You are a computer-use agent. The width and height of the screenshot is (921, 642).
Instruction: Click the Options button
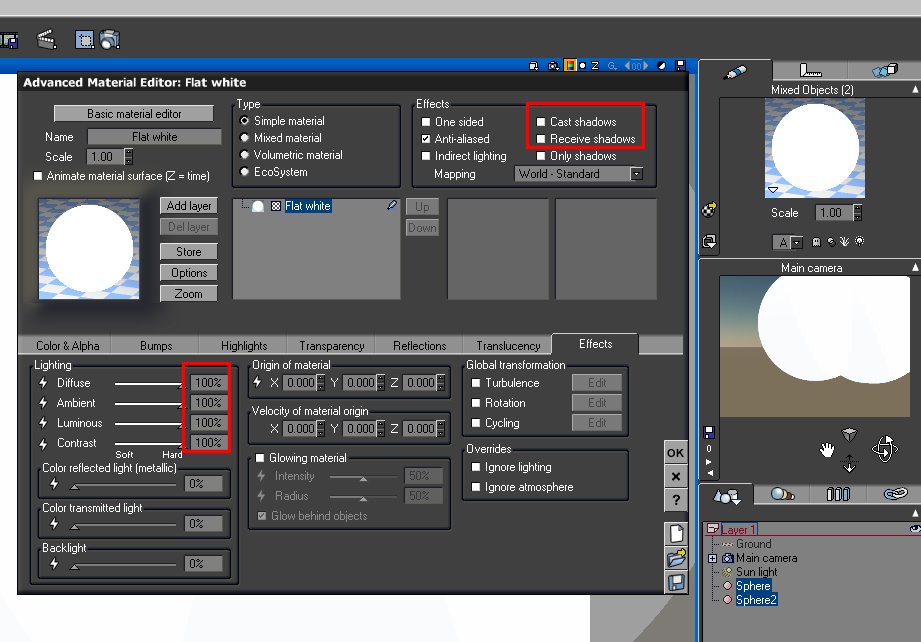pyautogui.click(x=189, y=273)
